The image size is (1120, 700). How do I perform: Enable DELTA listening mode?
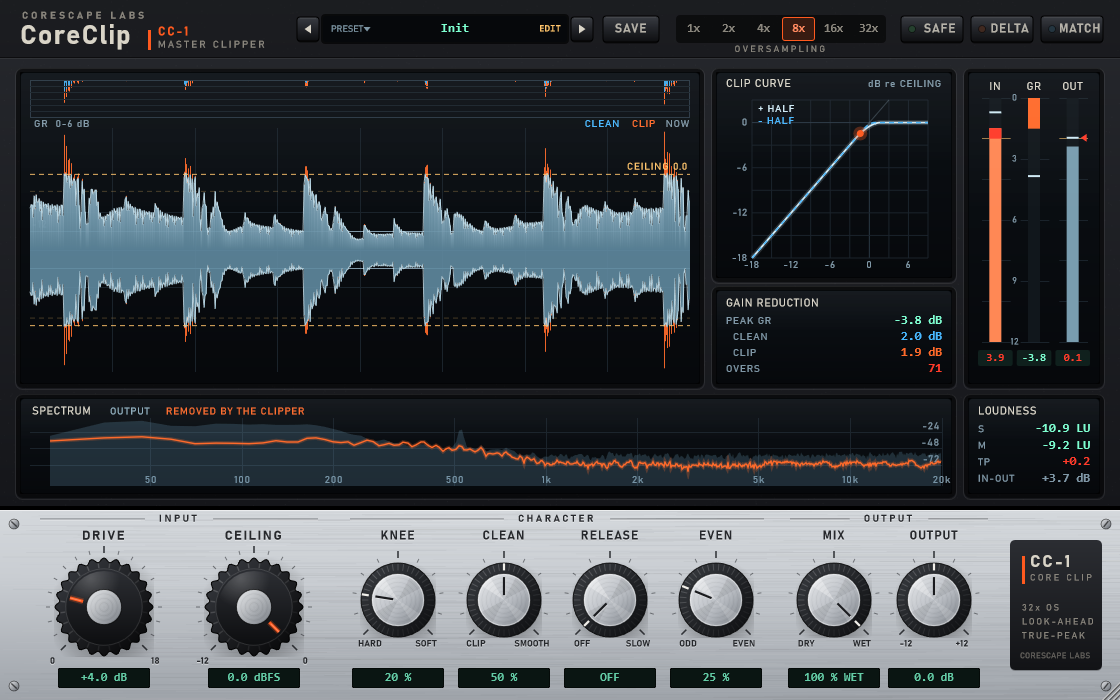(1002, 29)
